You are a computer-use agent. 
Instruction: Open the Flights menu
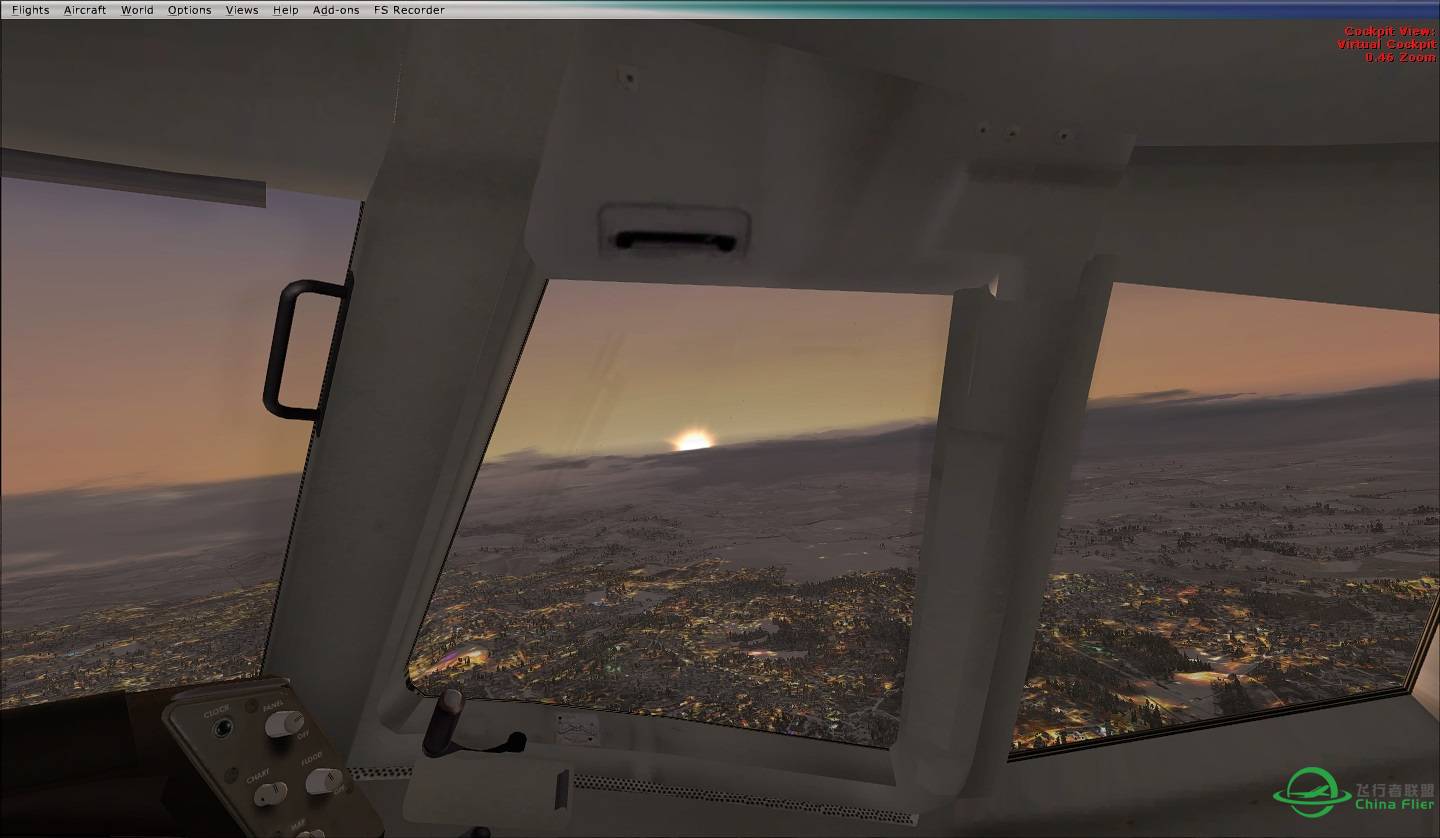tap(30, 10)
